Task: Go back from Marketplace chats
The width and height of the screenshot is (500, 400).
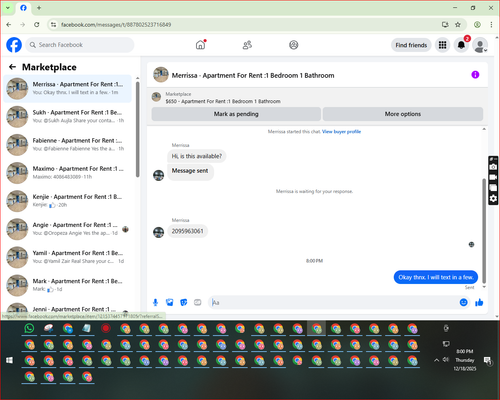Action: click(x=13, y=67)
